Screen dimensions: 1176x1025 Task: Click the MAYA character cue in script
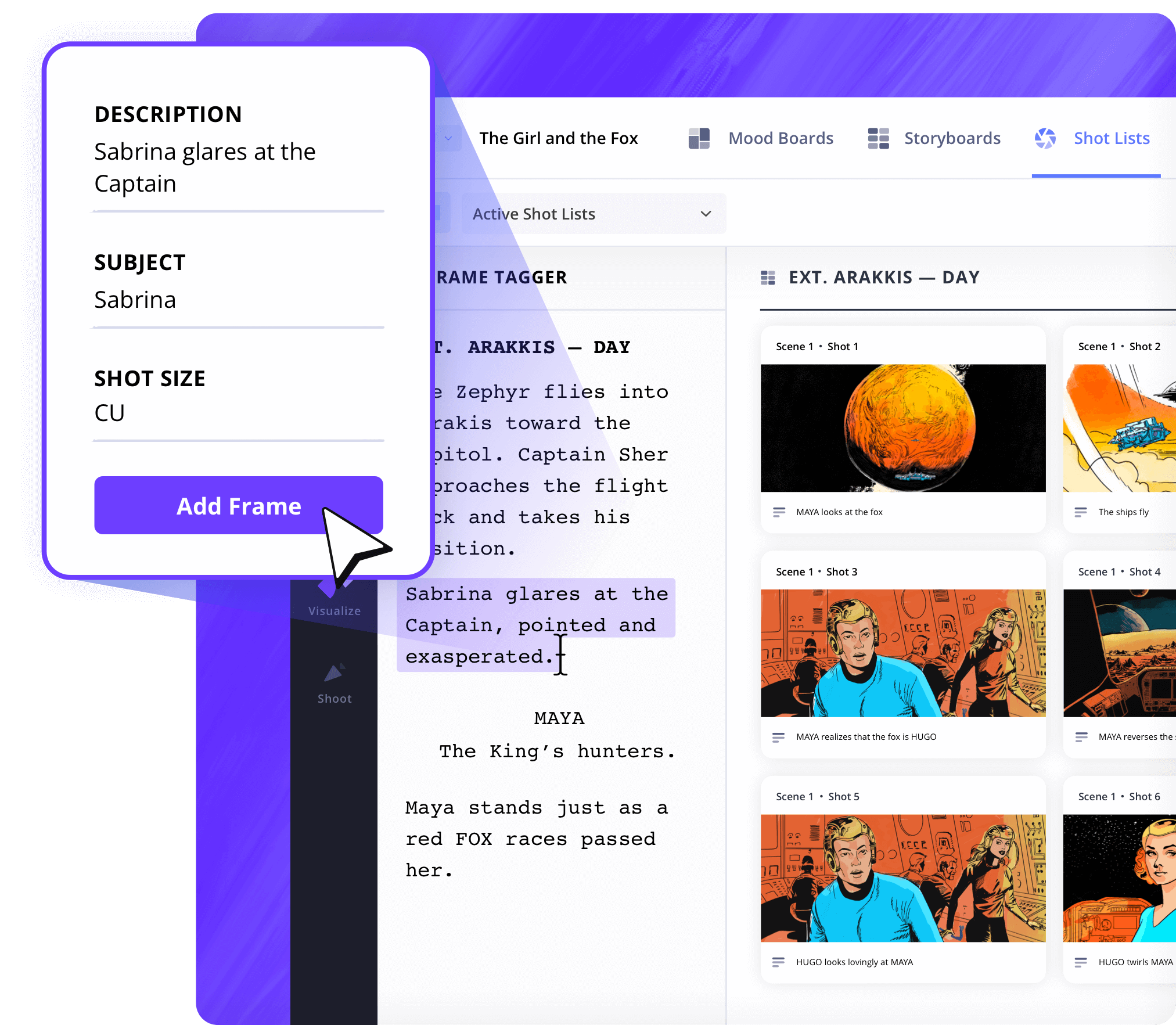point(559,718)
